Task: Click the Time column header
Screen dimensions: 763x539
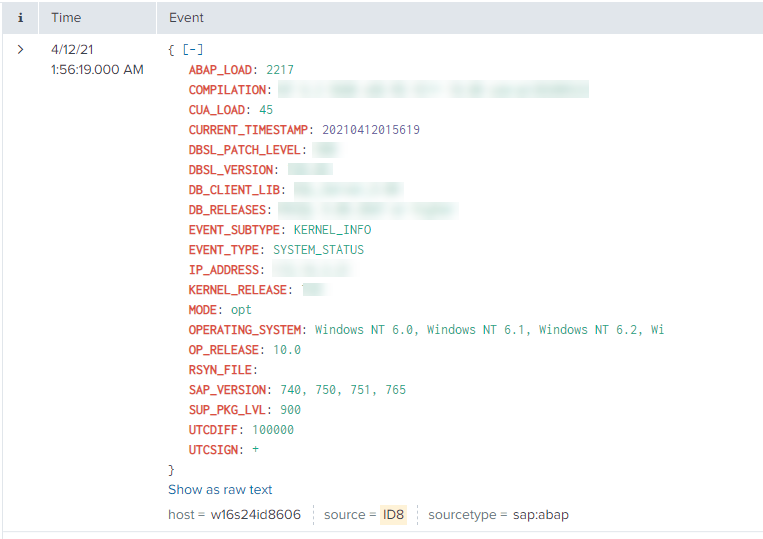Action: 66,18
